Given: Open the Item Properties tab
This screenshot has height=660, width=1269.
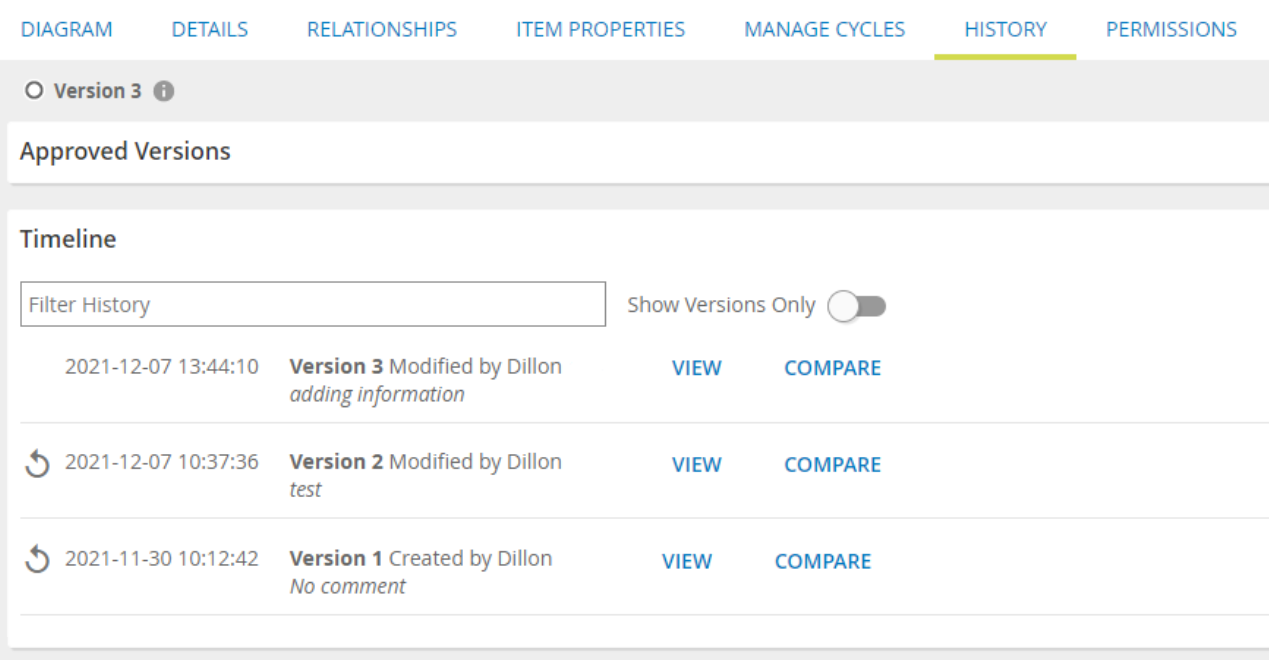Looking at the screenshot, I should 601,29.
